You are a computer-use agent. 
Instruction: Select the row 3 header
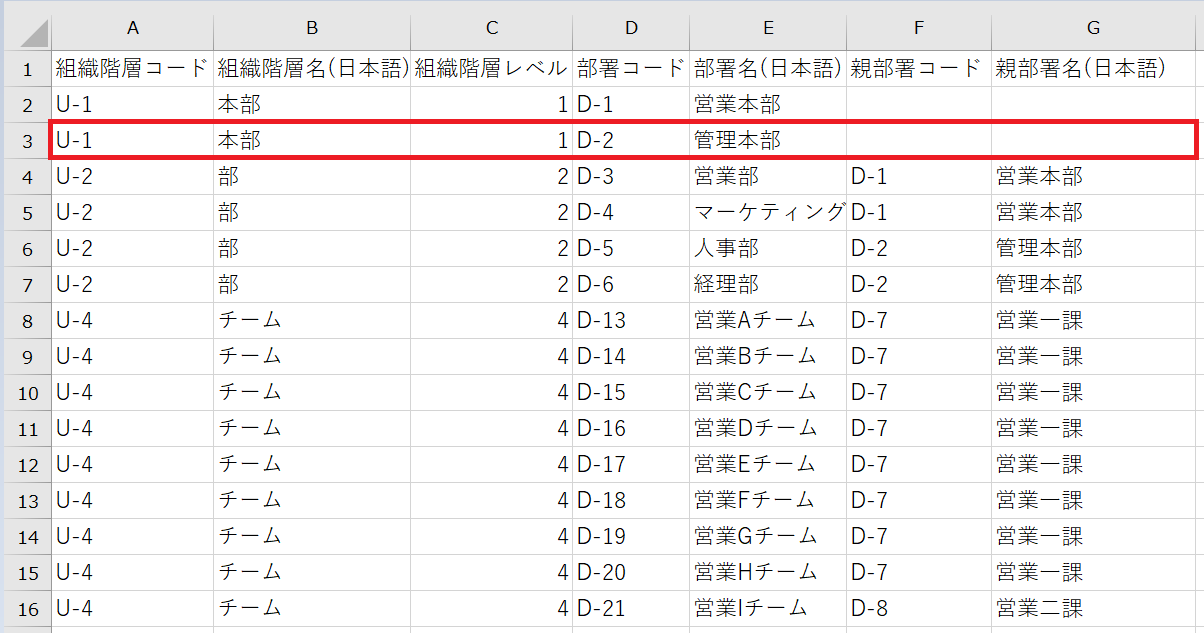pos(26,141)
